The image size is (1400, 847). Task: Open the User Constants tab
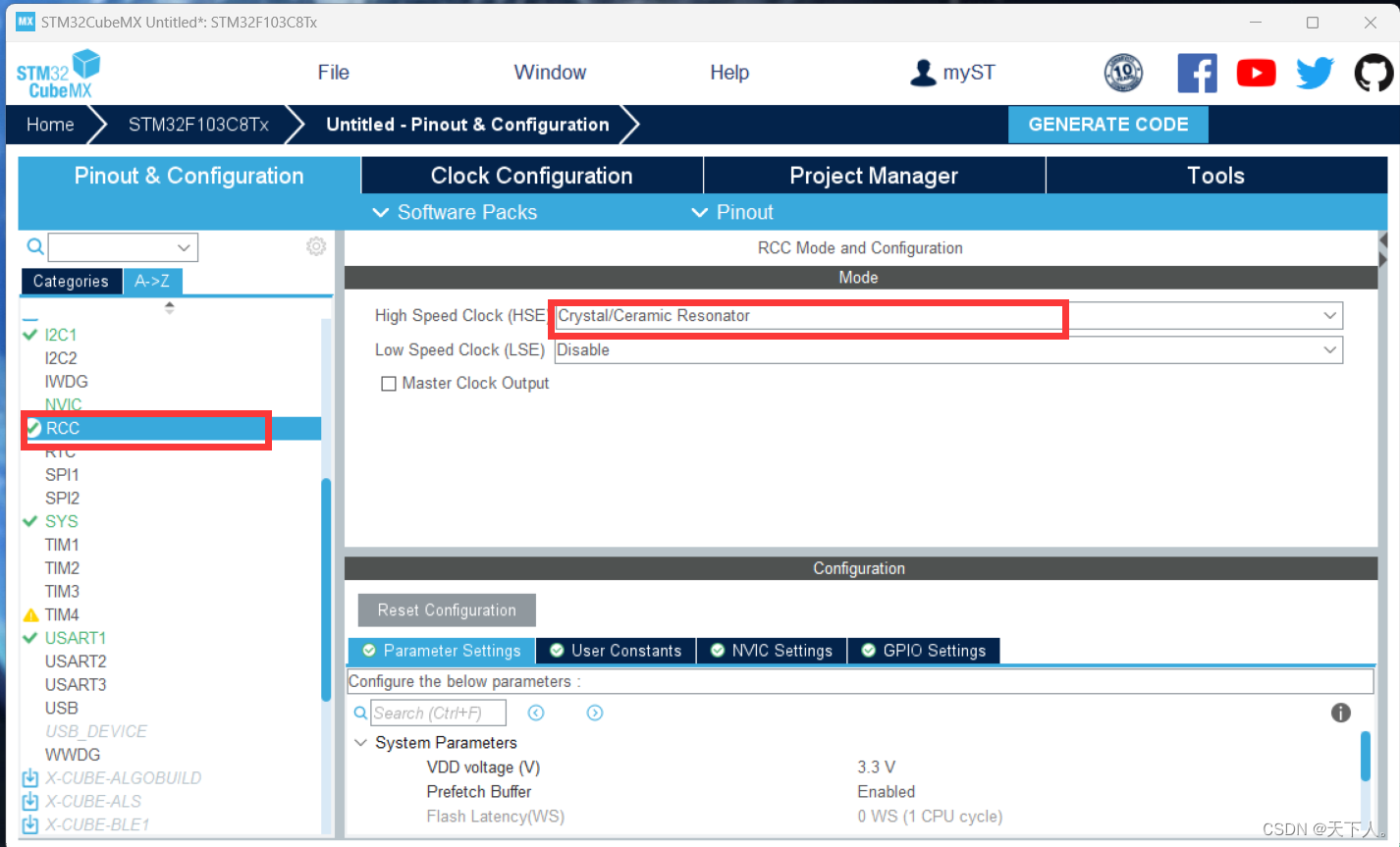tap(616, 651)
